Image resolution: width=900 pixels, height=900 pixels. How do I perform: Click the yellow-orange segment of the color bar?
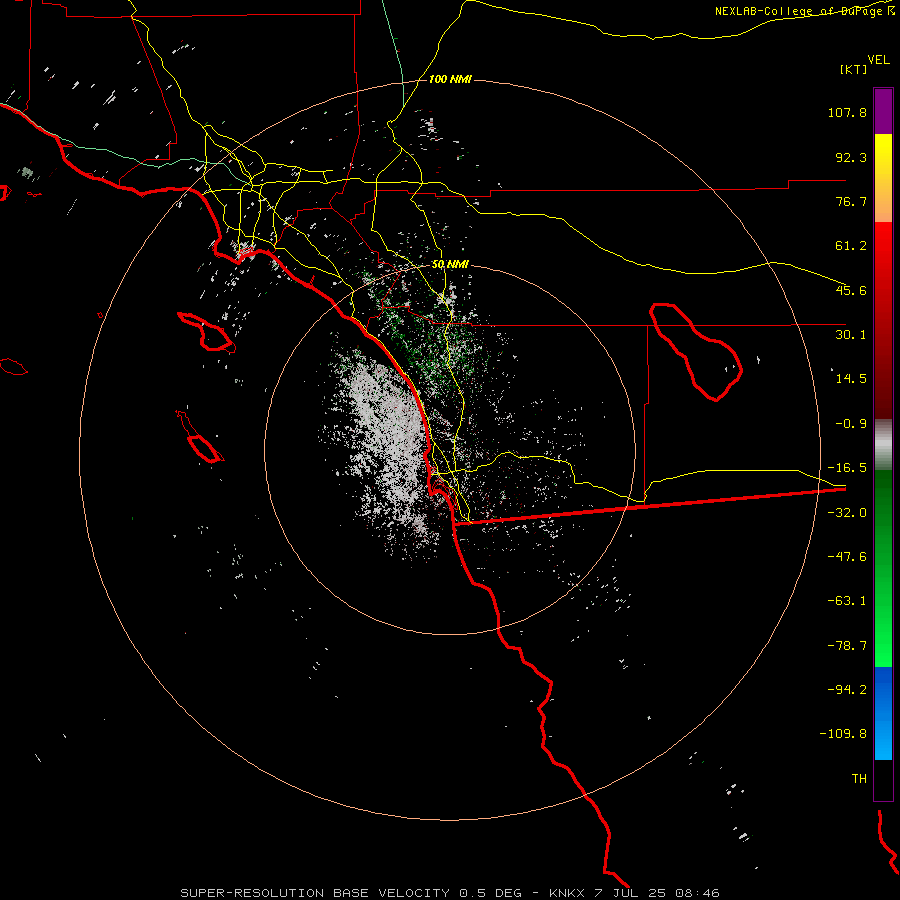[883, 178]
